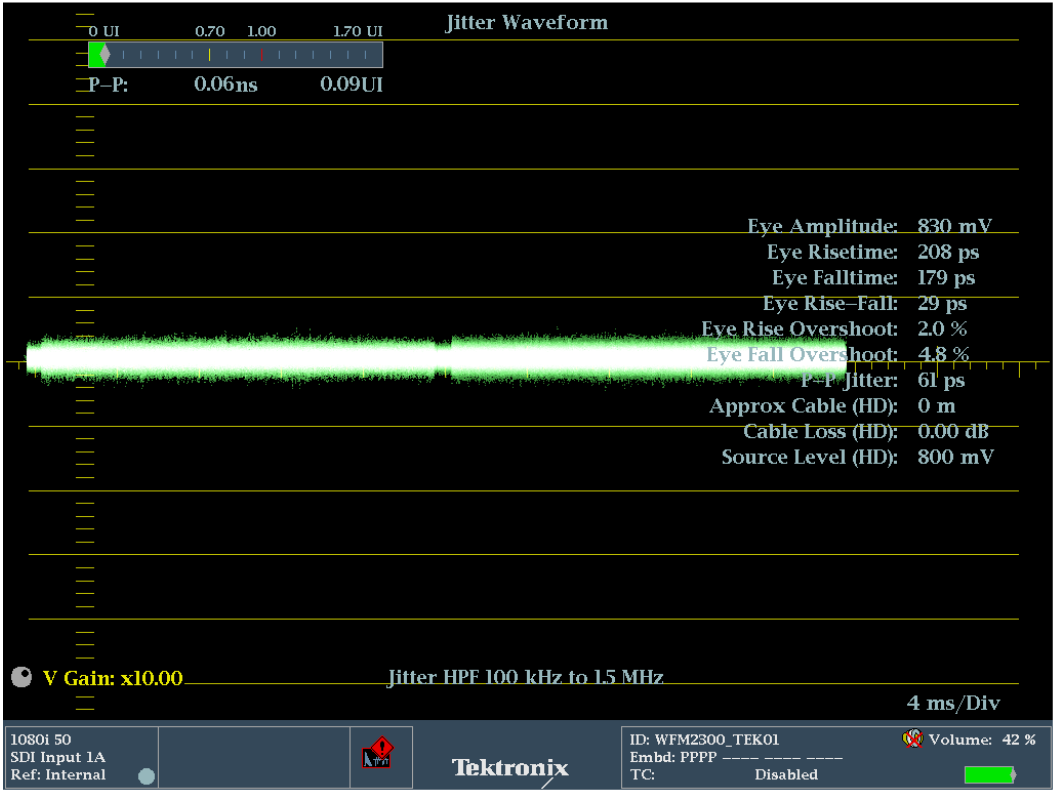The width and height of the screenshot is (1055, 792).
Task: Click the ID: WFM2300_TEK01 text
Action: [704, 740]
